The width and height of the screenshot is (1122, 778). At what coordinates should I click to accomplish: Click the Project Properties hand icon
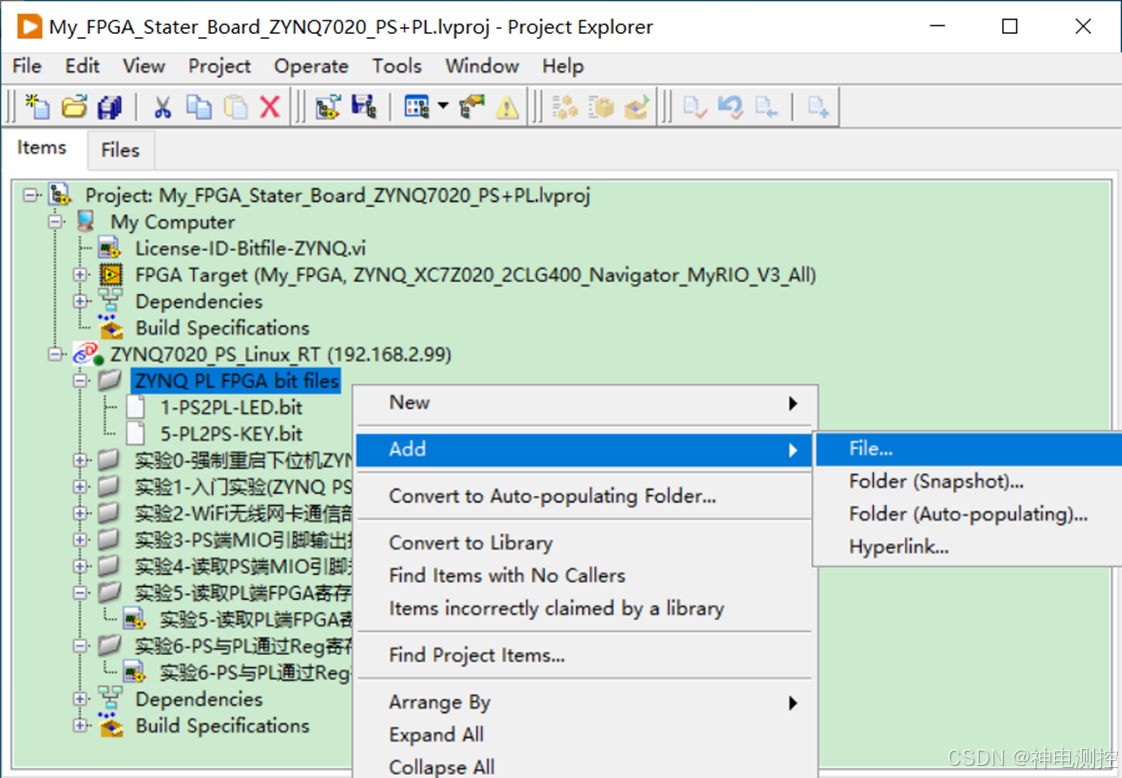(472, 107)
